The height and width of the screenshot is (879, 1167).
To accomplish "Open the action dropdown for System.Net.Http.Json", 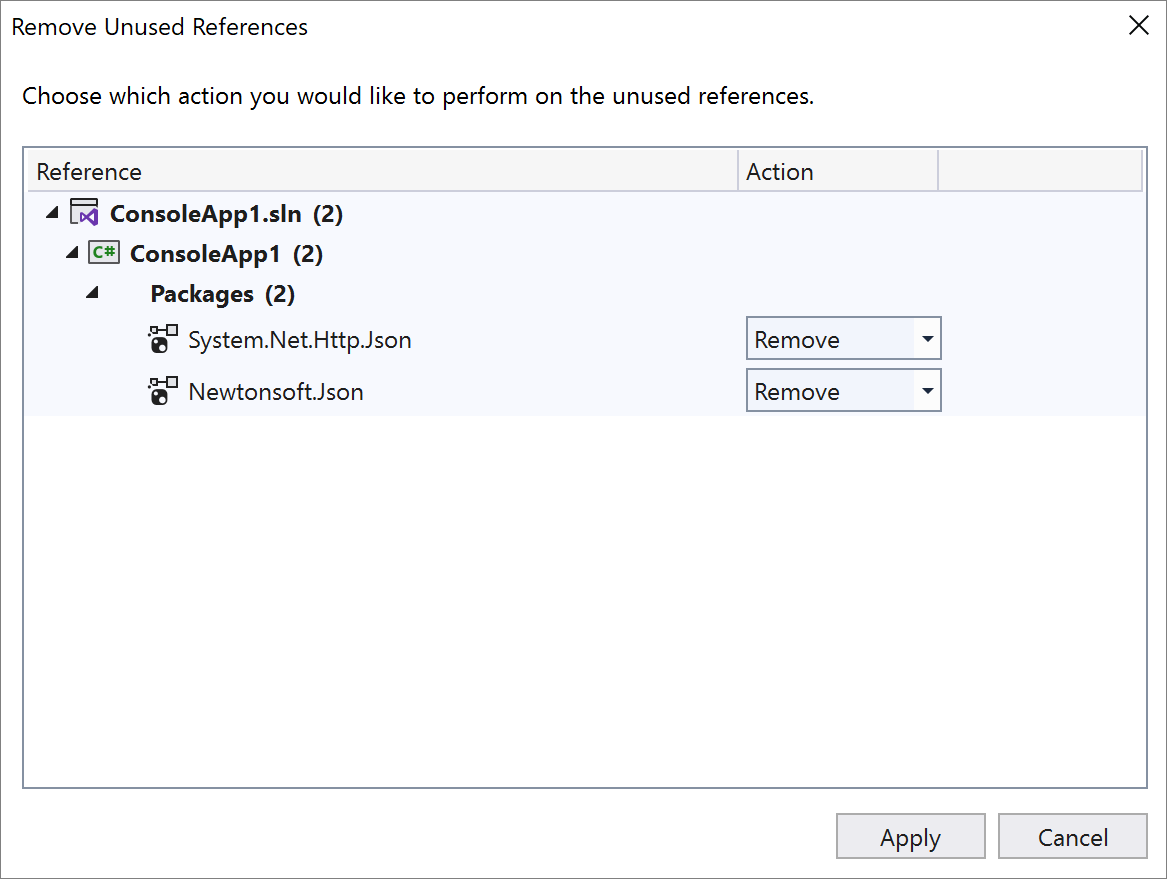I will point(927,338).
